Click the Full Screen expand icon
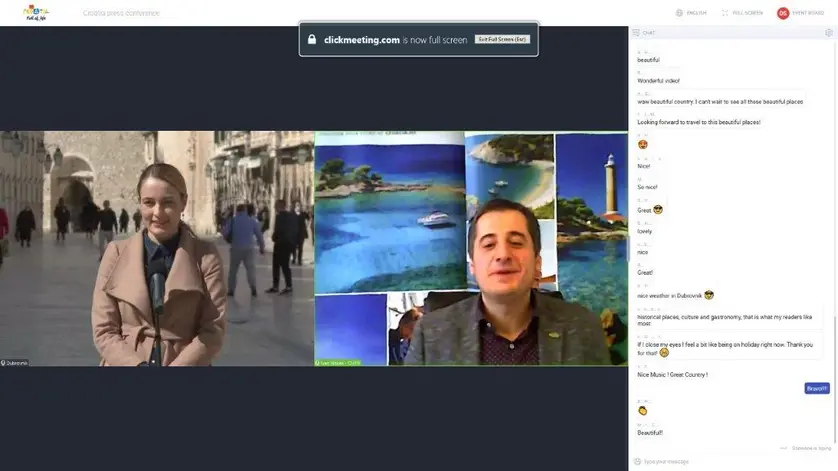 [725, 13]
